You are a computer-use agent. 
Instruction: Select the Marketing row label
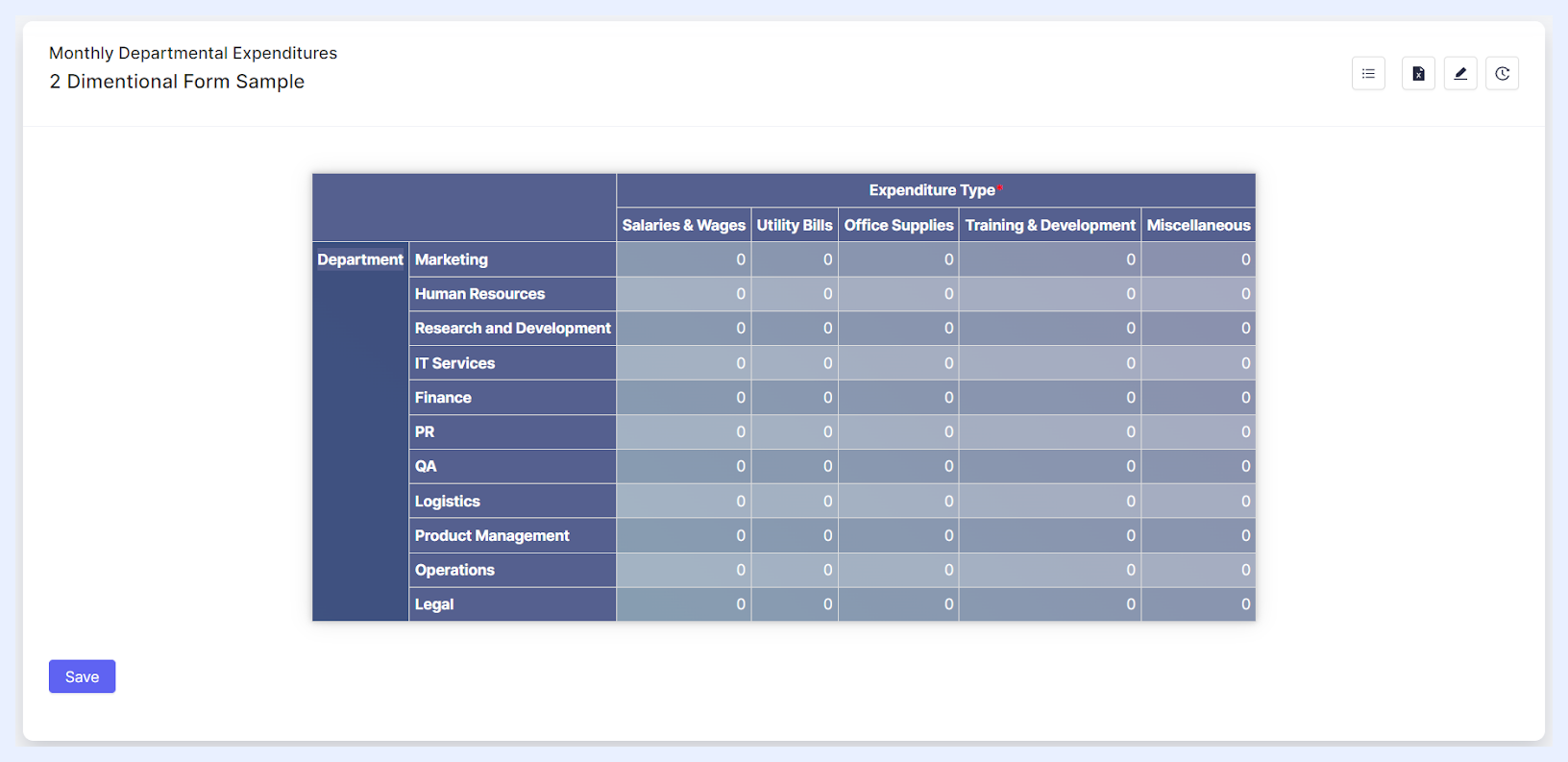[x=512, y=259]
